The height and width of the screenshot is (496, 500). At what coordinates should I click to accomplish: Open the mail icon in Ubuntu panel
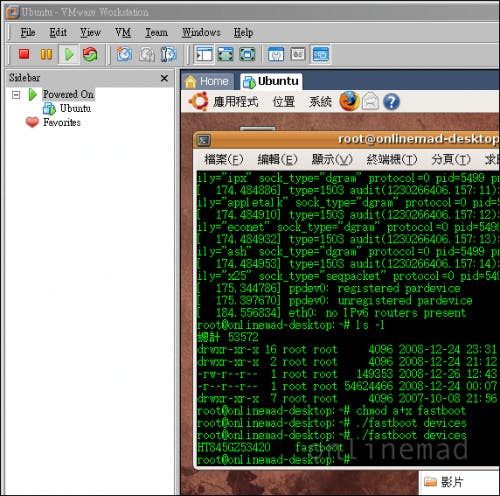(x=371, y=101)
